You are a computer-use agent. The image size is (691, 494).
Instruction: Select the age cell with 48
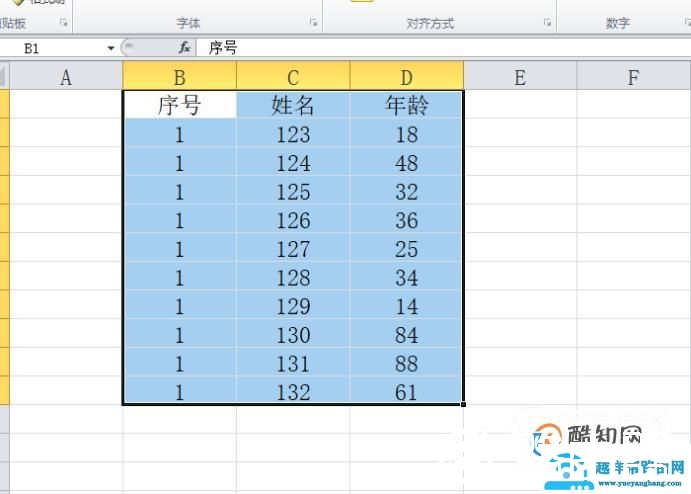coord(406,162)
